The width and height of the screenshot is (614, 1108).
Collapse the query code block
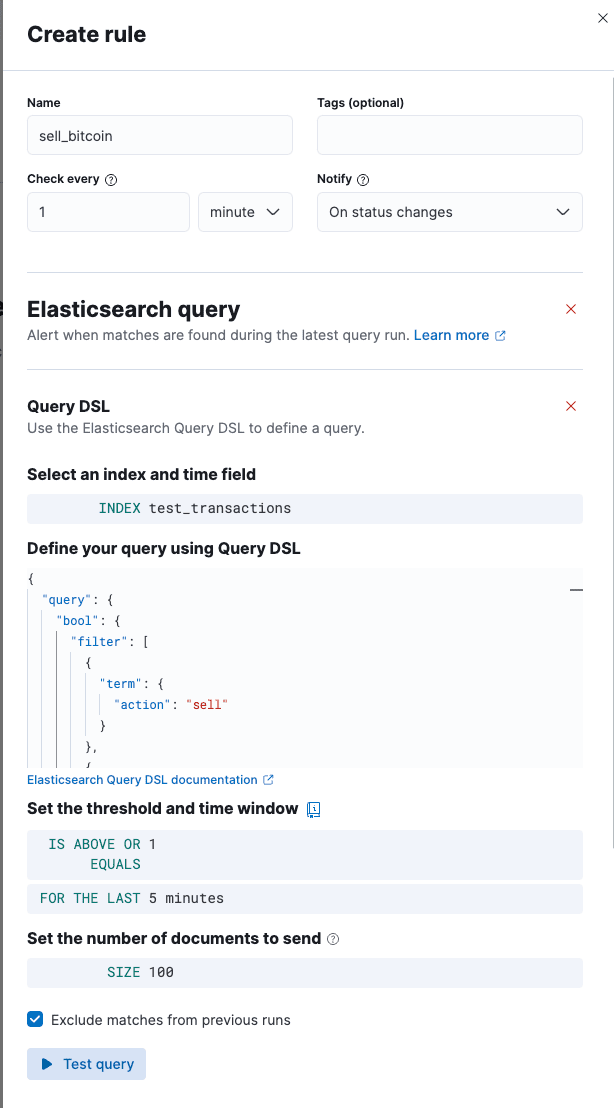click(x=577, y=590)
